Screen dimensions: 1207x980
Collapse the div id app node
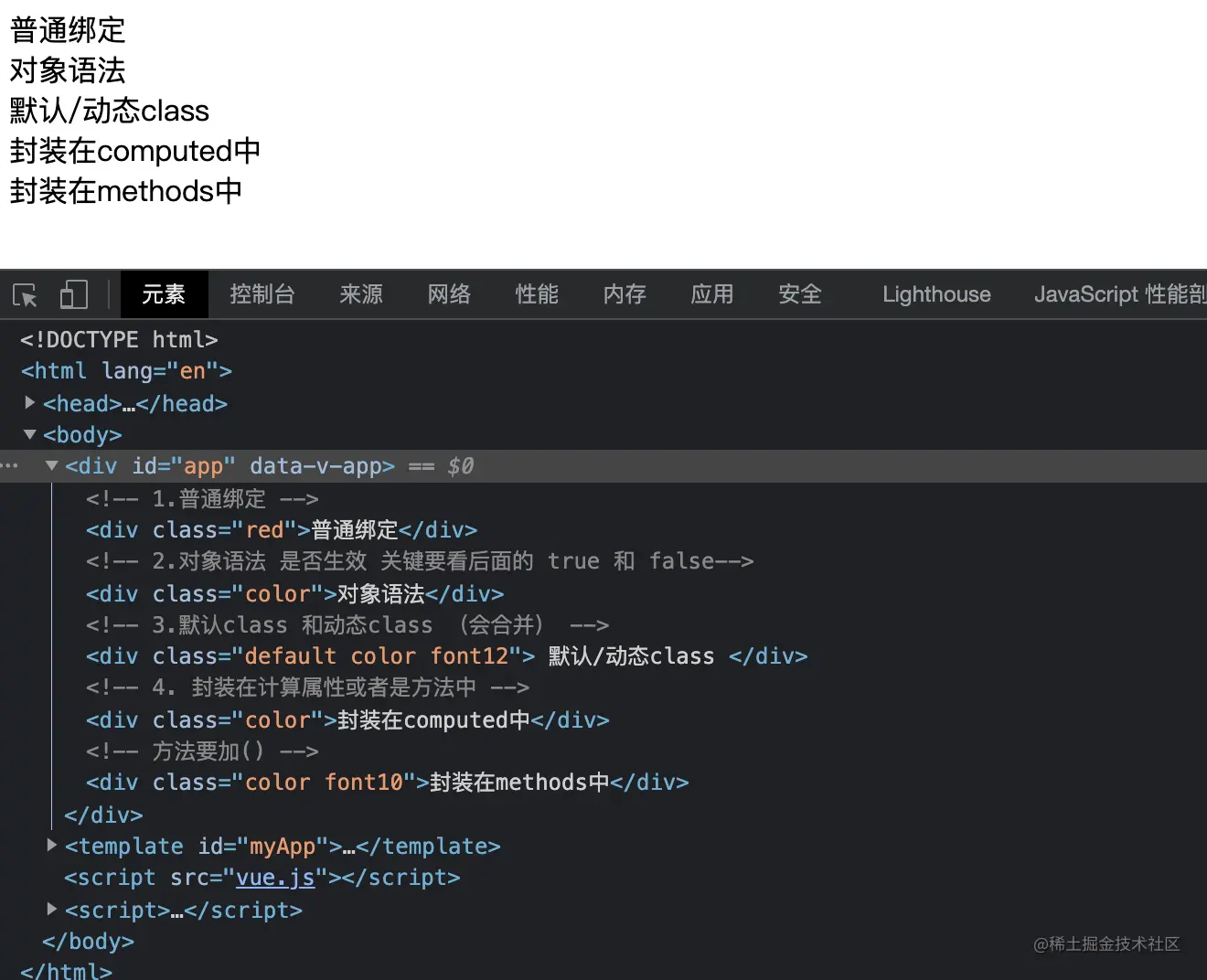(51, 465)
